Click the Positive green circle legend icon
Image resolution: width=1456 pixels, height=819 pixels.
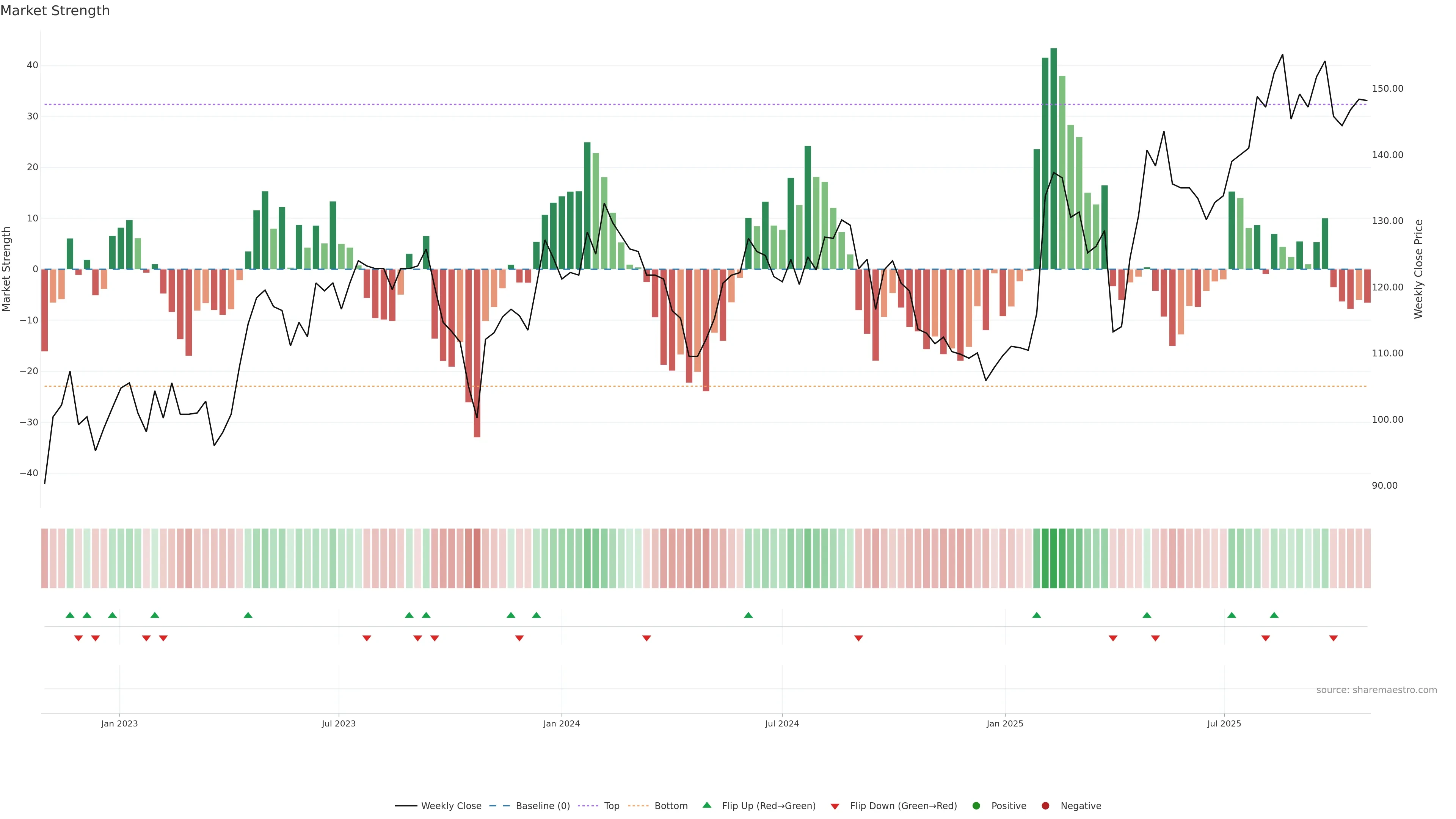[x=976, y=806]
